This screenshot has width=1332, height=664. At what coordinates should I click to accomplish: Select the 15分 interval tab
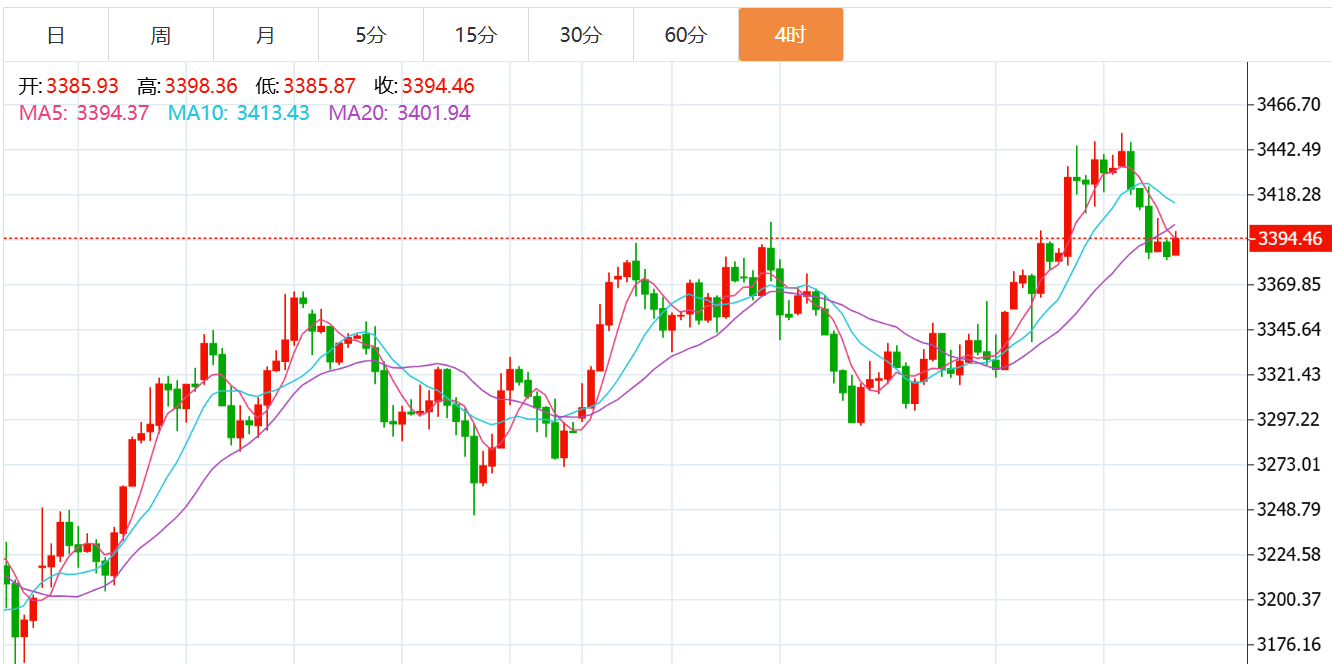pyautogui.click(x=475, y=35)
